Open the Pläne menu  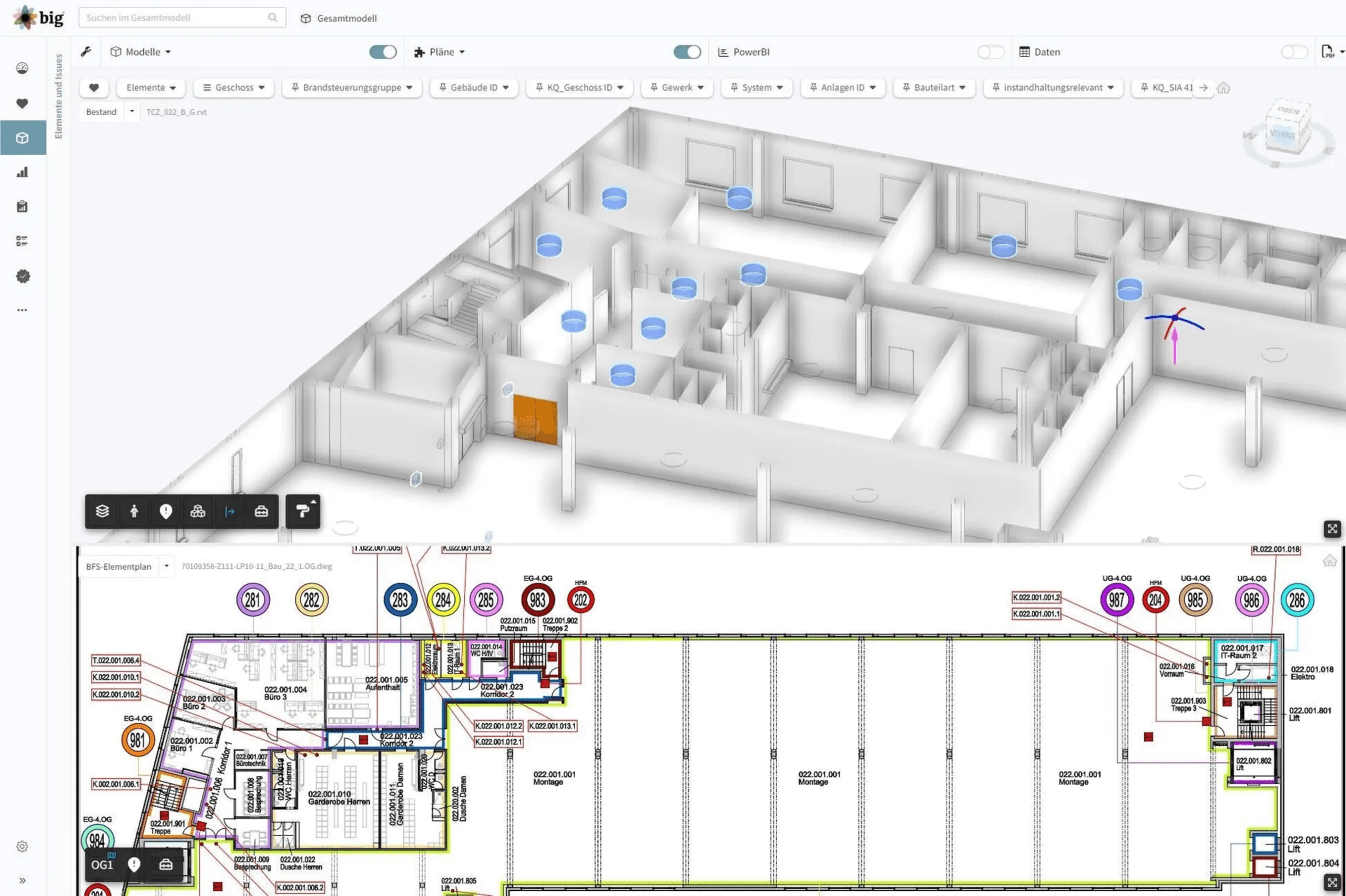coord(440,52)
